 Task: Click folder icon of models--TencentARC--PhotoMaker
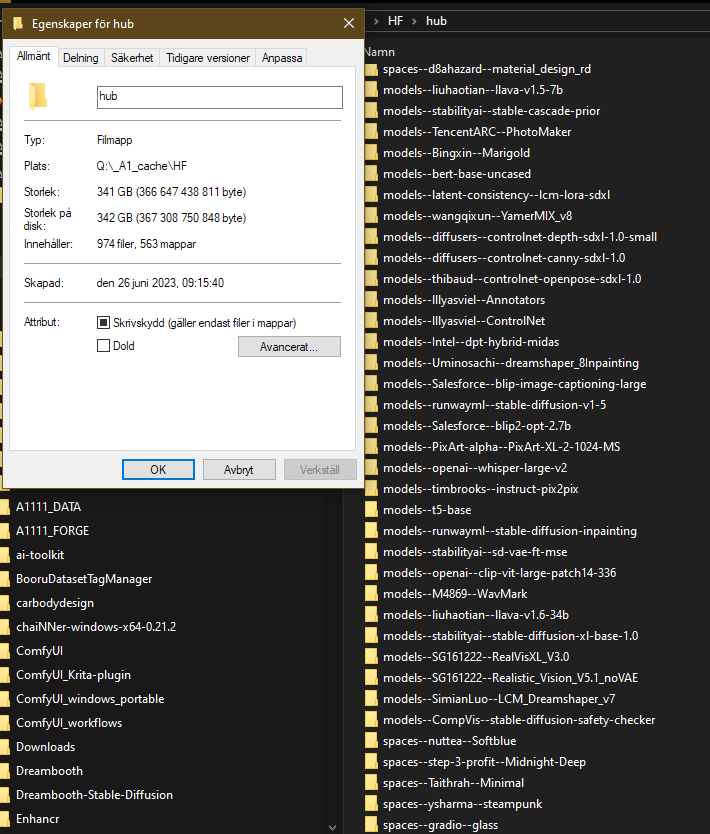371,132
